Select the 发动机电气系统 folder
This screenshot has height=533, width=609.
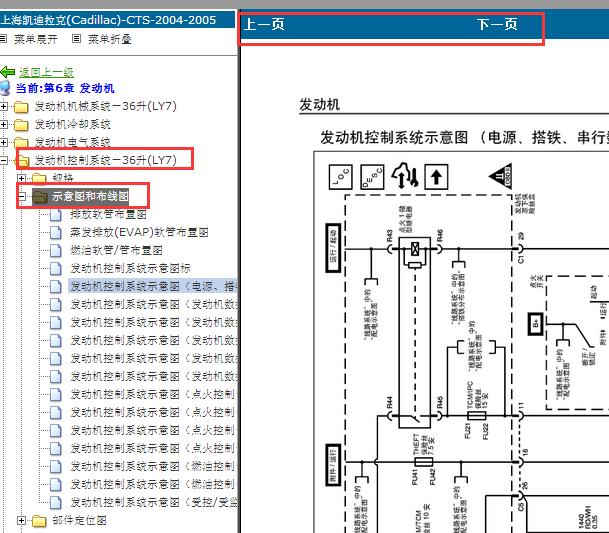click(x=73, y=142)
